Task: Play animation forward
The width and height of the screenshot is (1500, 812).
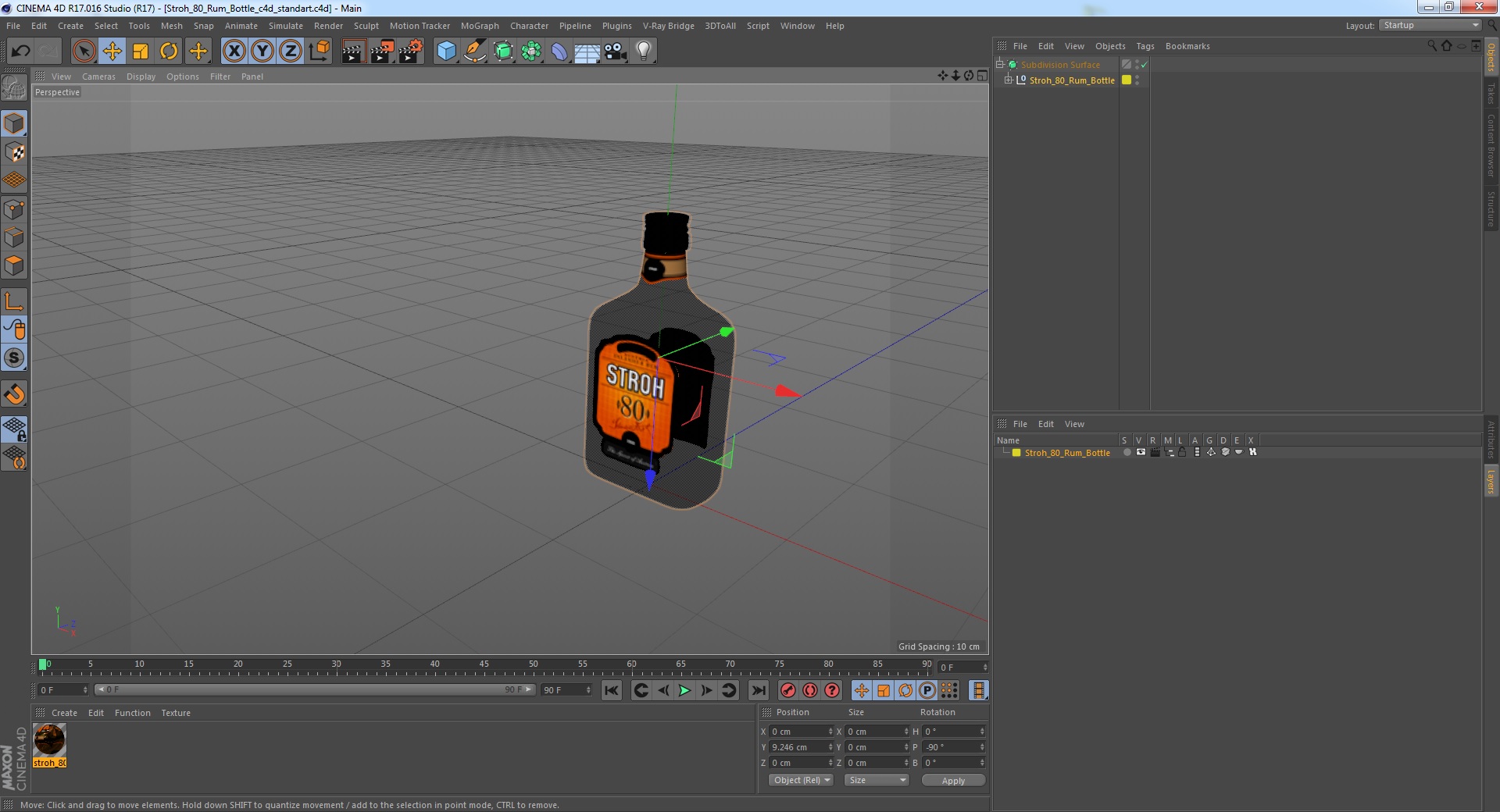Action: (x=684, y=690)
